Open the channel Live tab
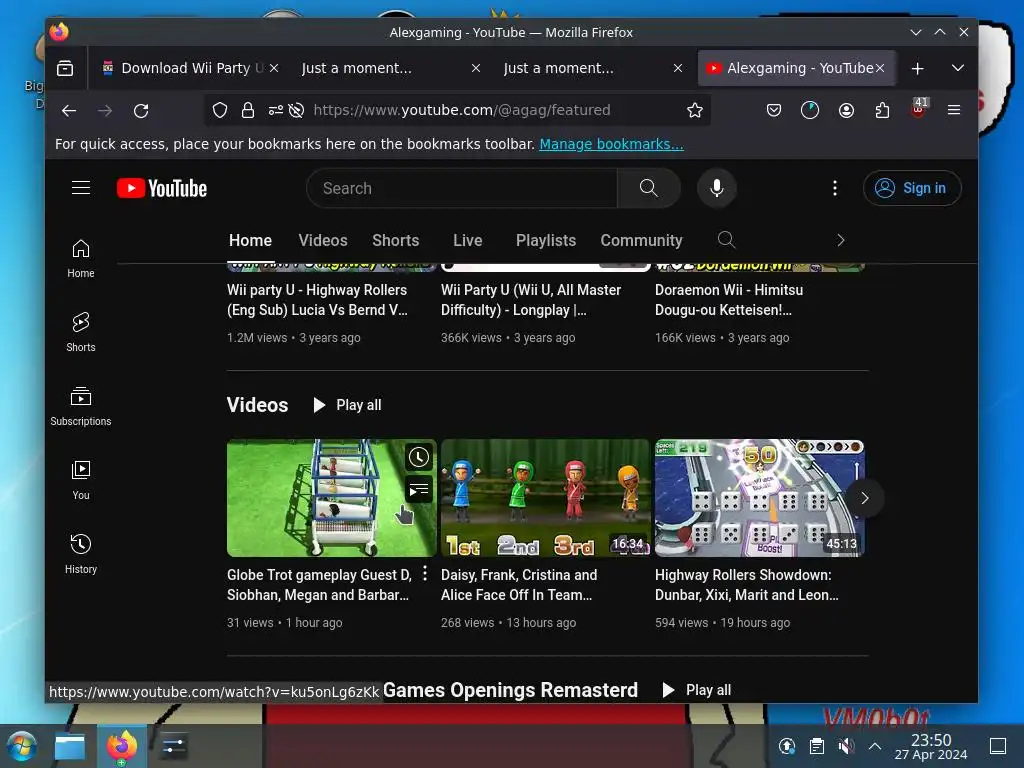1024x768 pixels. pyautogui.click(x=468, y=240)
